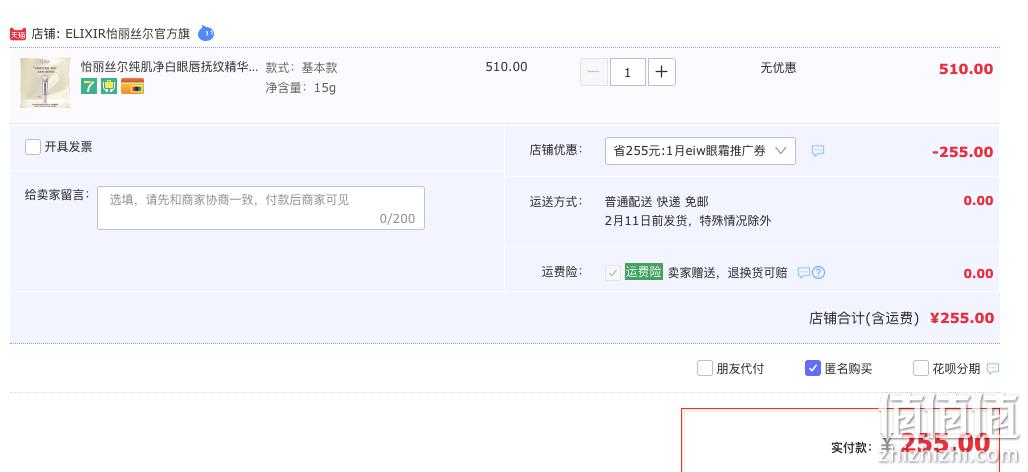Image resolution: width=1028 pixels, height=472 pixels.
Task: Increase quantity with the plus button
Action: (x=662, y=72)
